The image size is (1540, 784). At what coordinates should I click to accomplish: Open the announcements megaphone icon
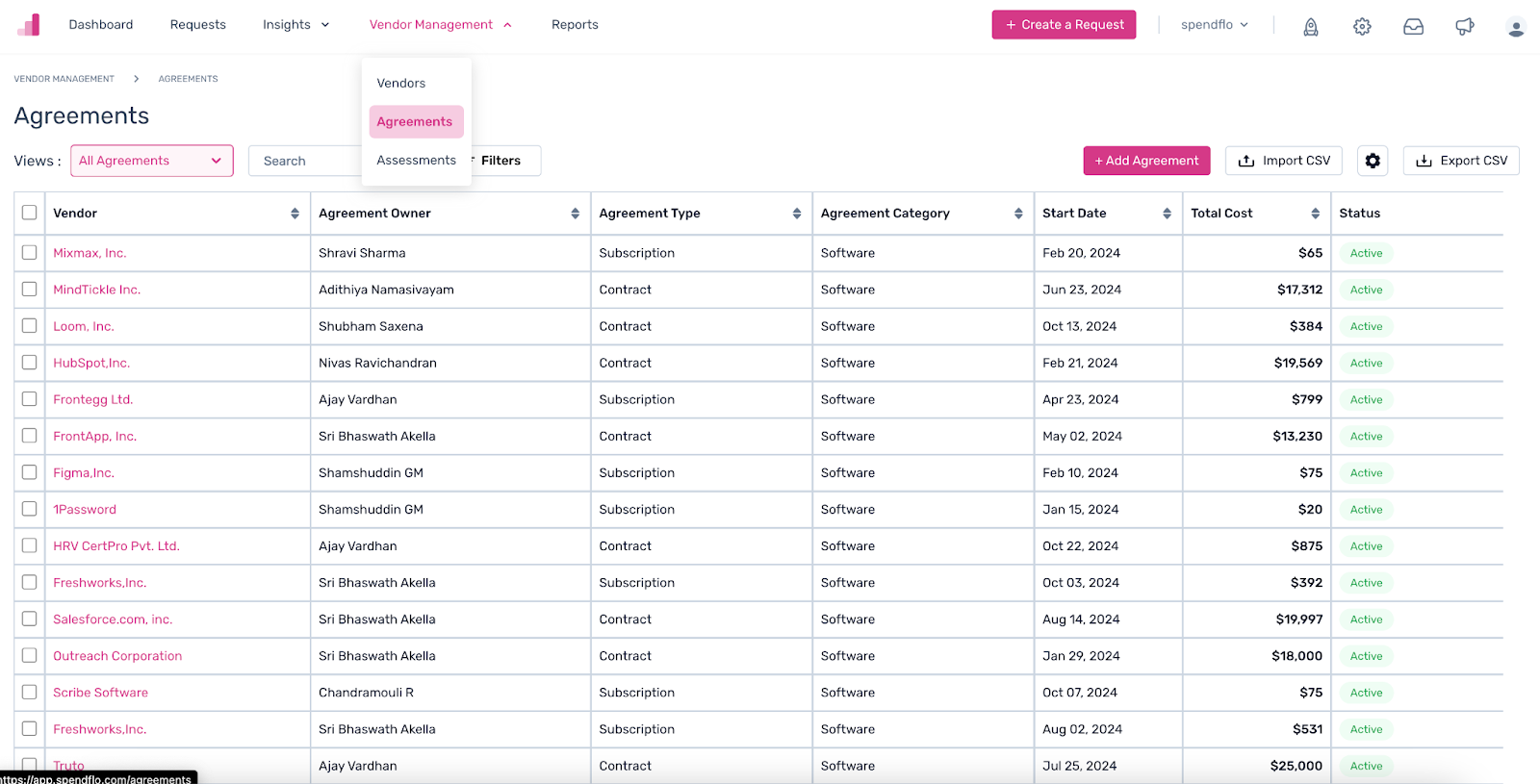pos(1465,27)
